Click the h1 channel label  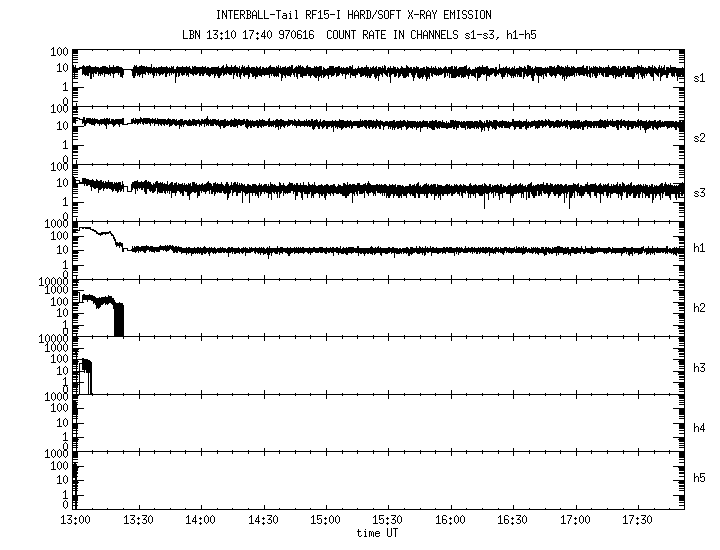coord(700,248)
